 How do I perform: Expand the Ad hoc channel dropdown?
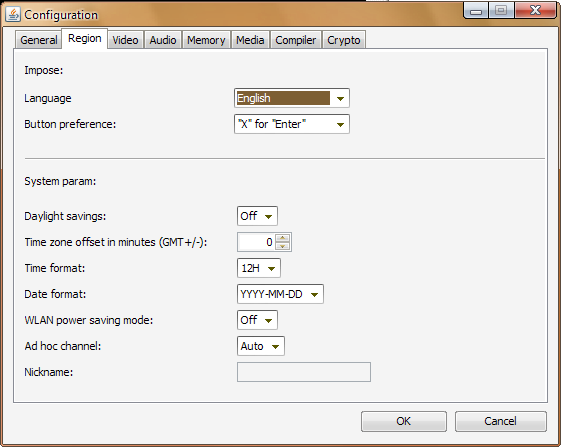[260, 346]
